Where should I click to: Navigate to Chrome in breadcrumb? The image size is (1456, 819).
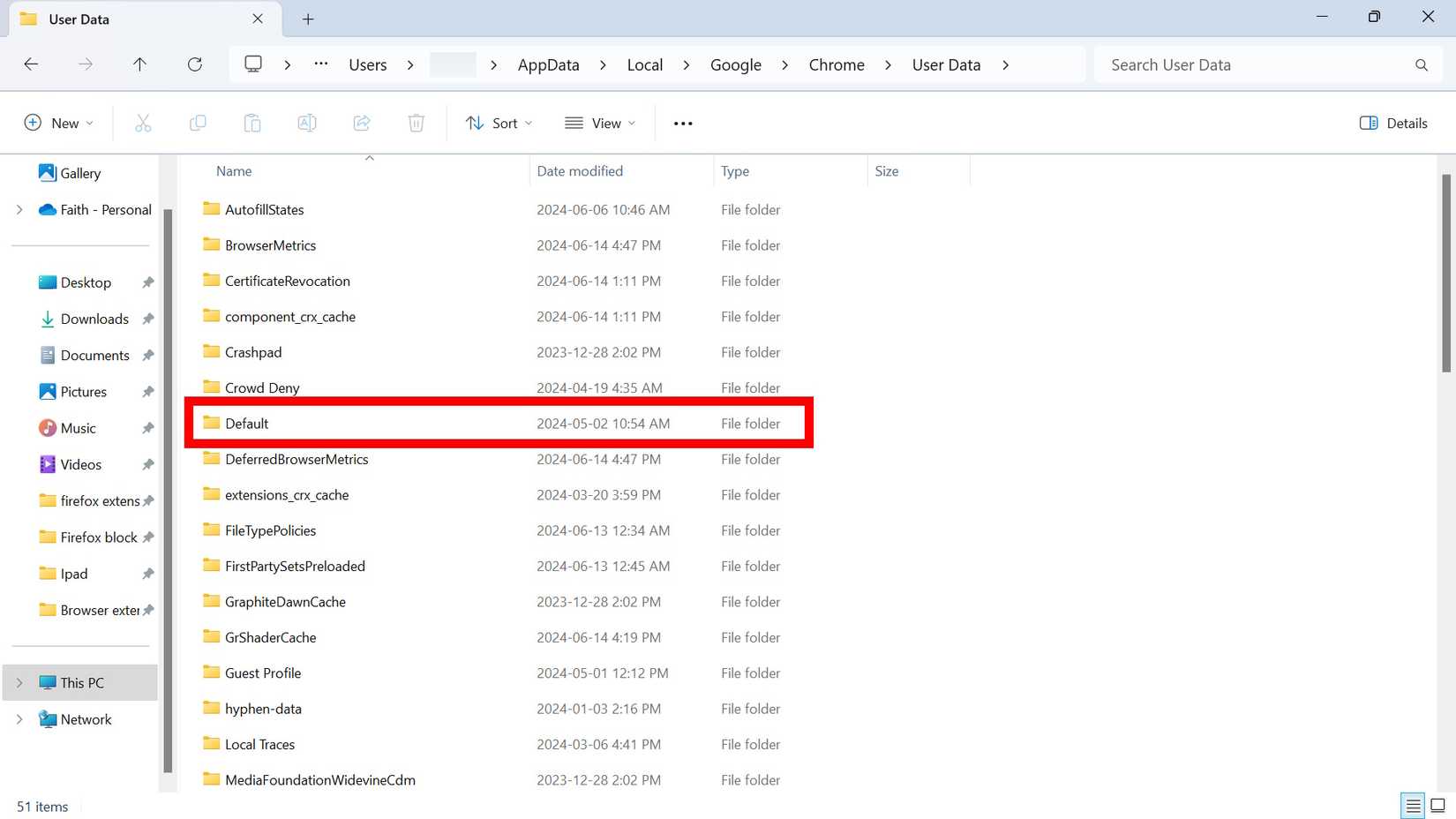coord(837,65)
